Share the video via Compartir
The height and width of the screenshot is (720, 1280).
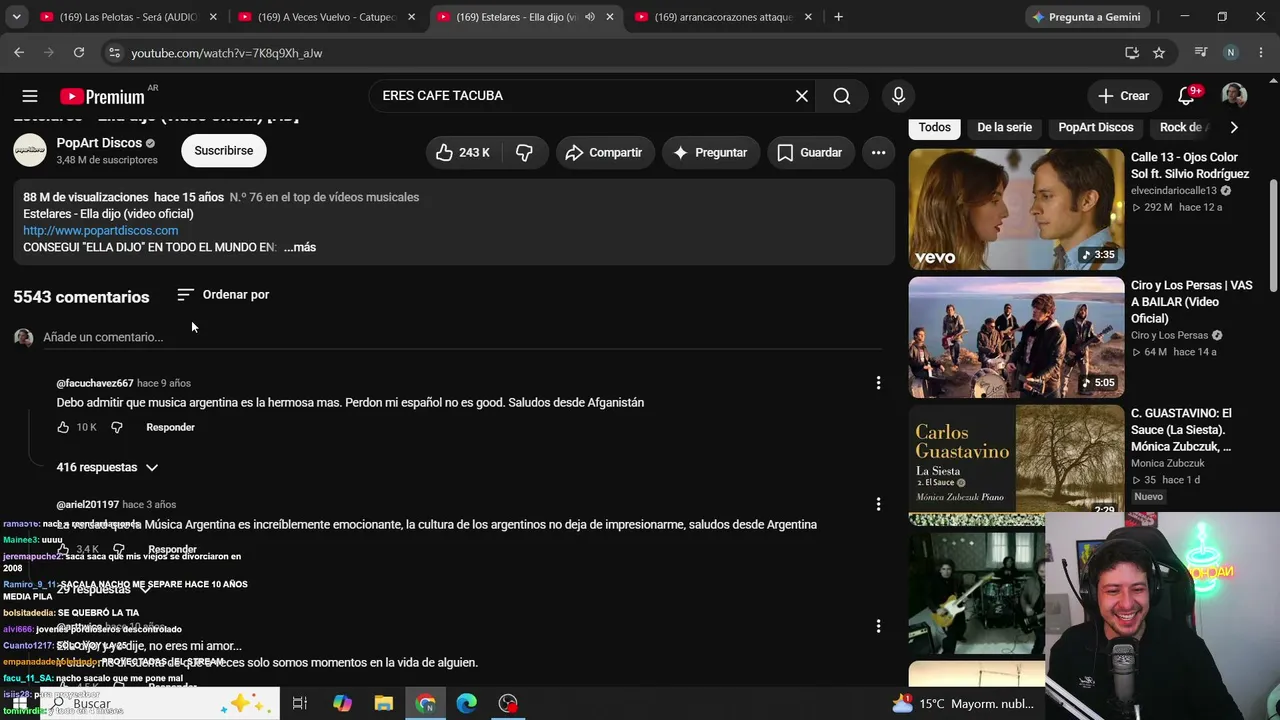pos(604,152)
